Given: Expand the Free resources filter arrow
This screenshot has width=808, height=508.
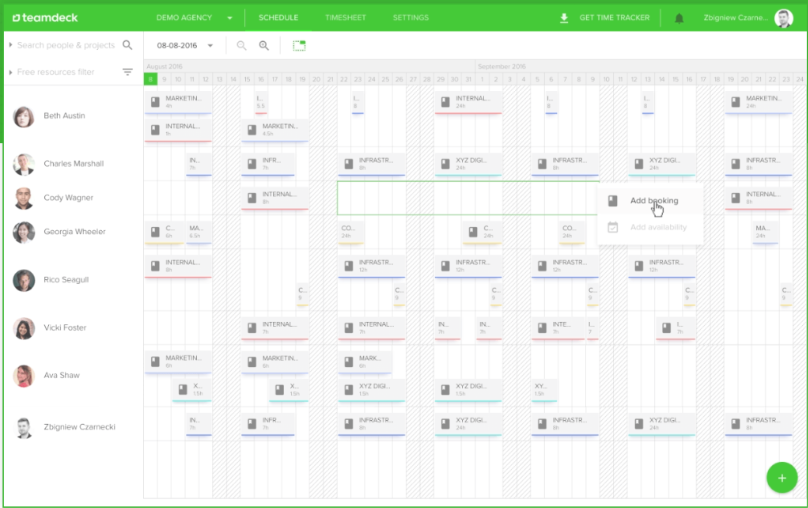Looking at the screenshot, I should click(10, 72).
